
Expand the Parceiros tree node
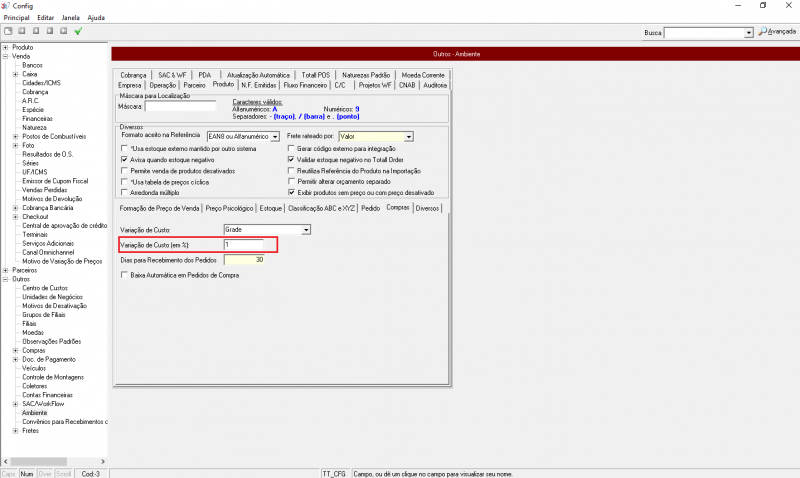click(x=6, y=270)
